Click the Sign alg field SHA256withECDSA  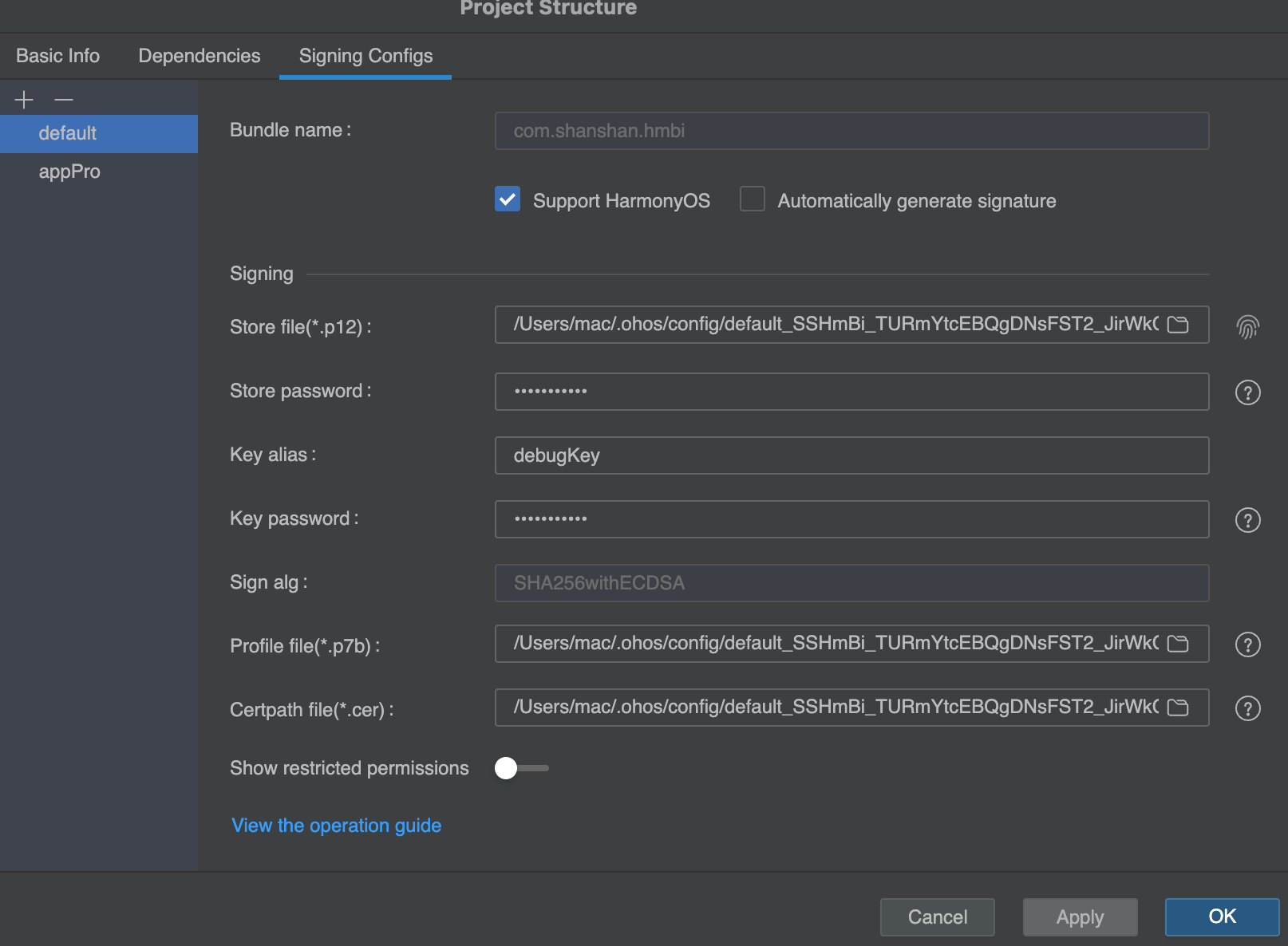(851, 583)
